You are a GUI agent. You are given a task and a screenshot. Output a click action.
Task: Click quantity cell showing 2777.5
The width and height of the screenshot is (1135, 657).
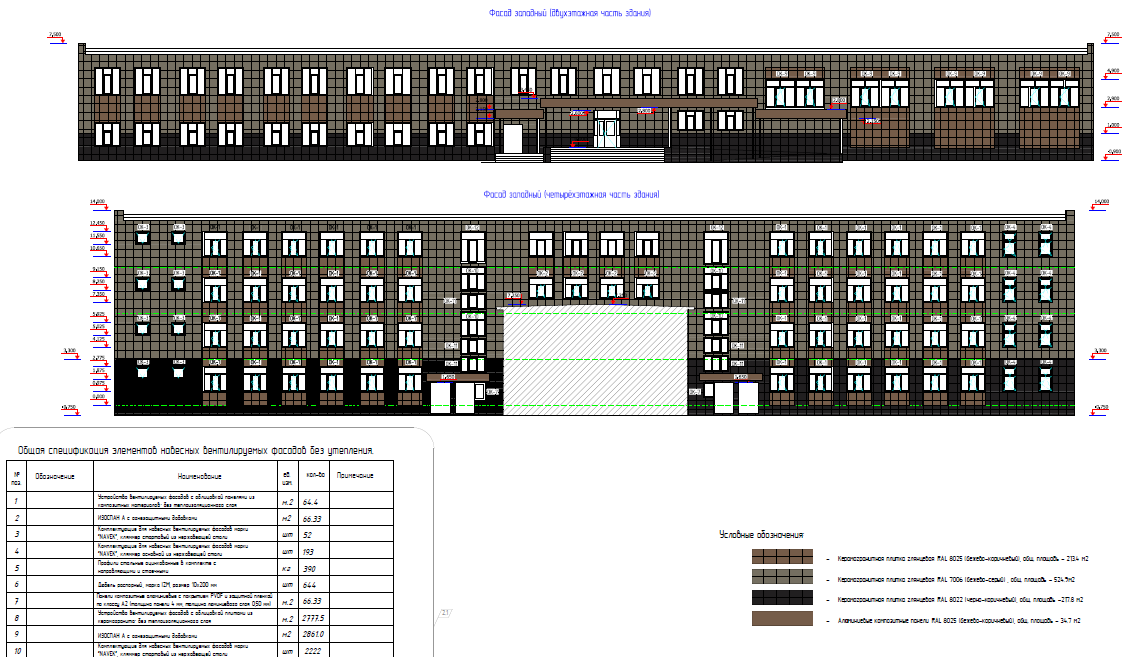tap(311, 618)
